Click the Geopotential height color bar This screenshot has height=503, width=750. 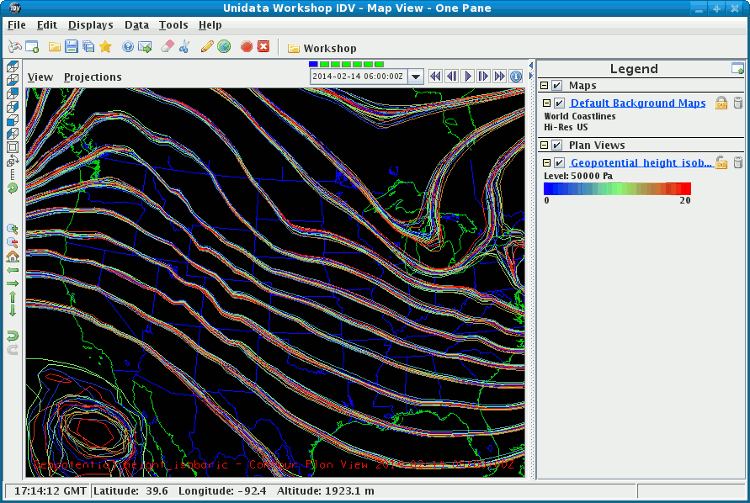point(617,188)
